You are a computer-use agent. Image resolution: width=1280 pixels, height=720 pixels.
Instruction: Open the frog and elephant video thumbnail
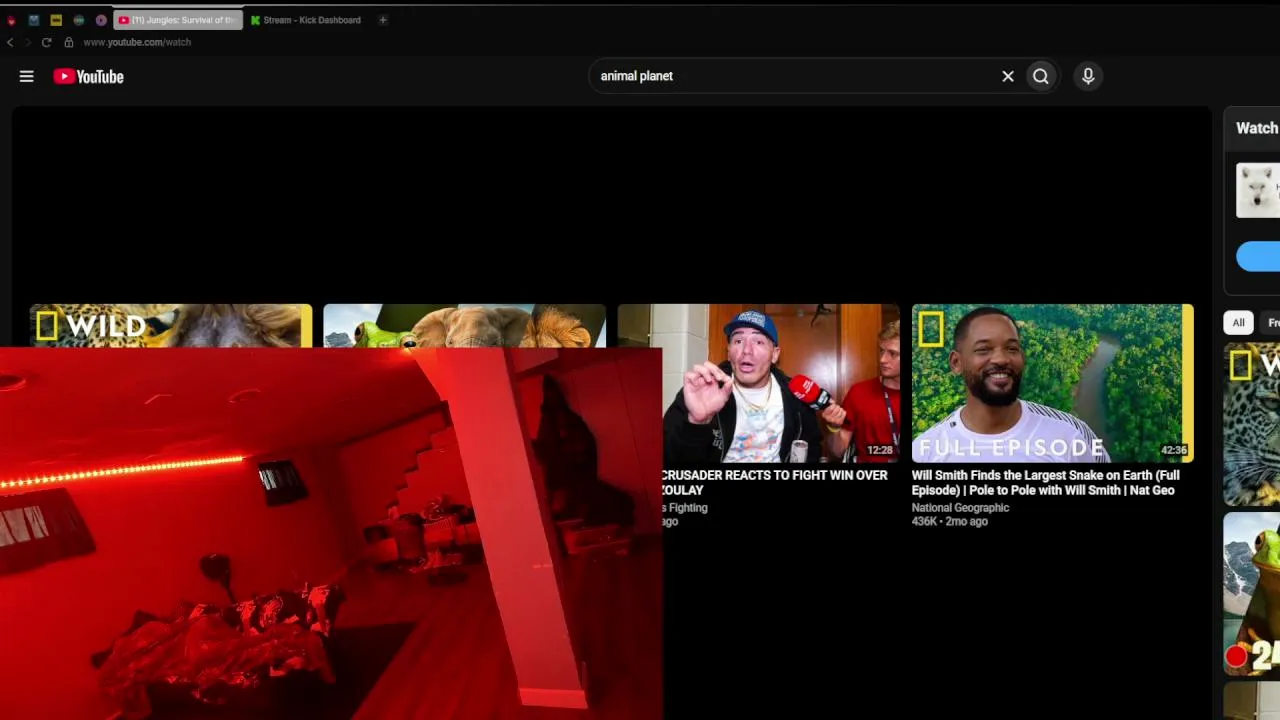click(x=465, y=325)
